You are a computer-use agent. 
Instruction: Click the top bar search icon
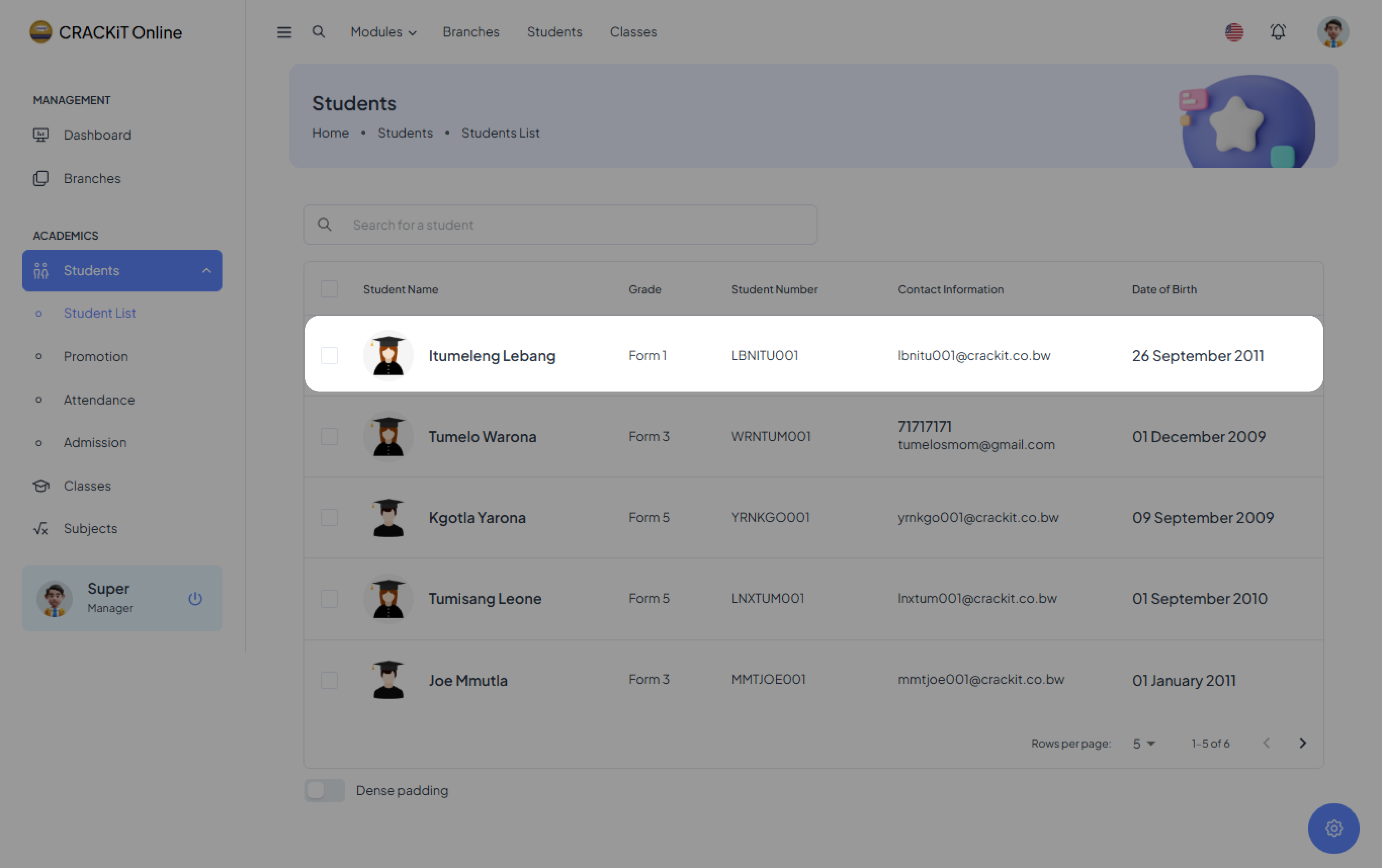319,32
